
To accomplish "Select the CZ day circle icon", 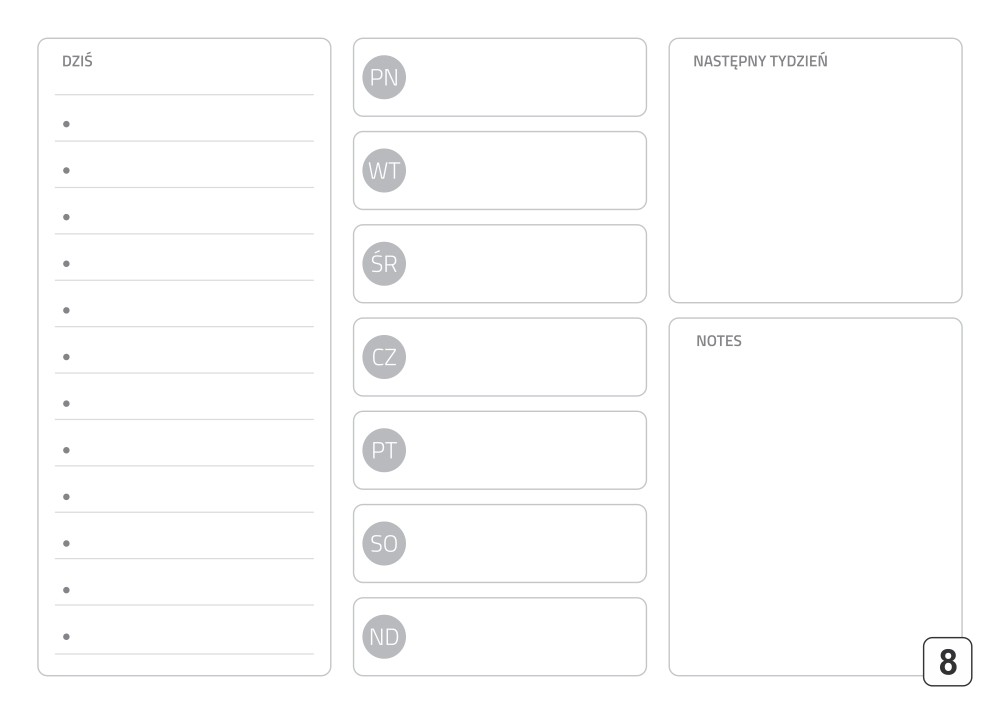I will 384,357.
